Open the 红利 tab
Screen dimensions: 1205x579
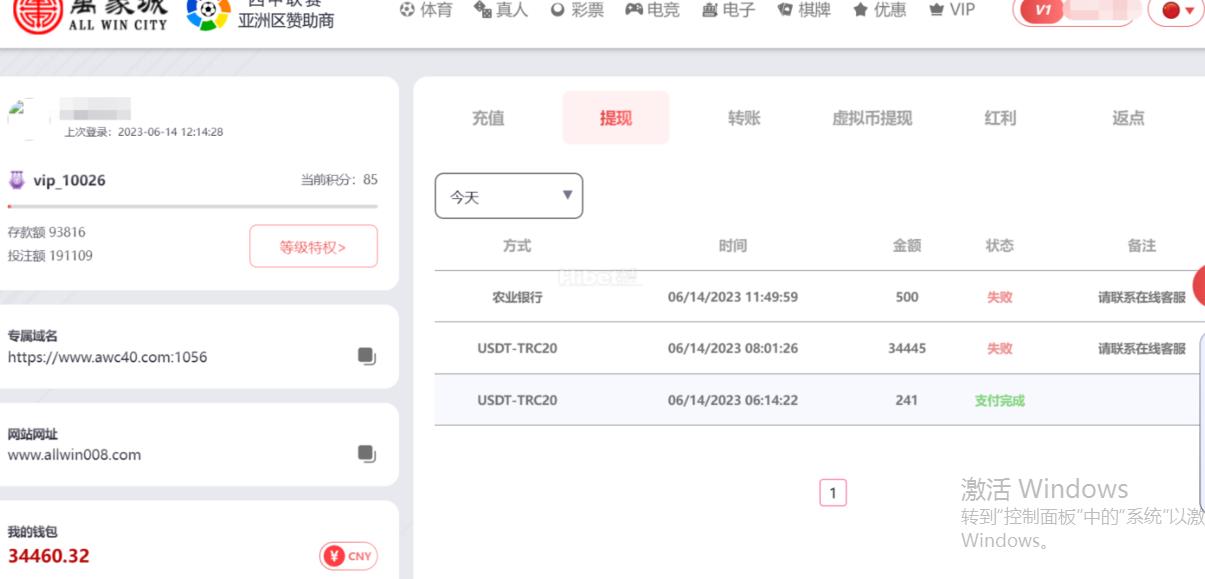click(1000, 118)
